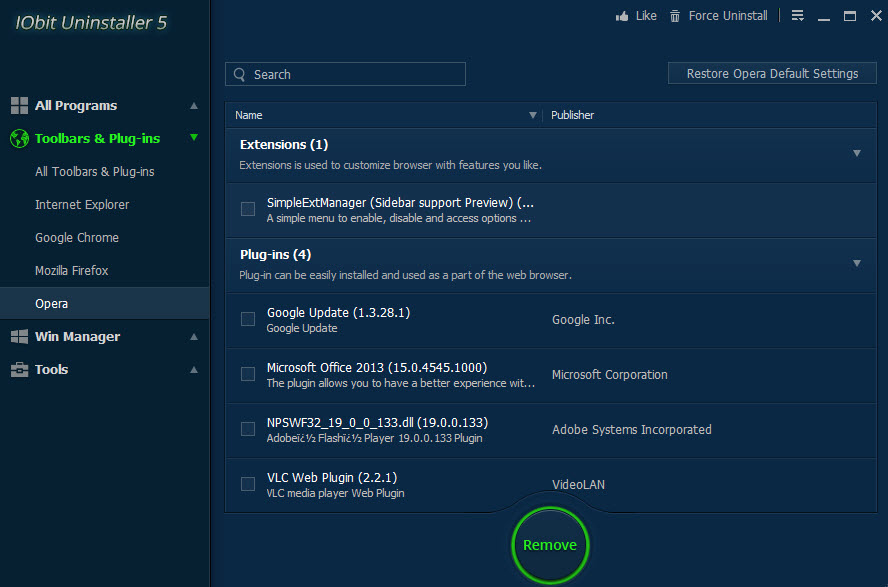Image resolution: width=888 pixels, height=587 pixels.
Task: Expand Win Manager section arrow
Action: coord(194,336)
